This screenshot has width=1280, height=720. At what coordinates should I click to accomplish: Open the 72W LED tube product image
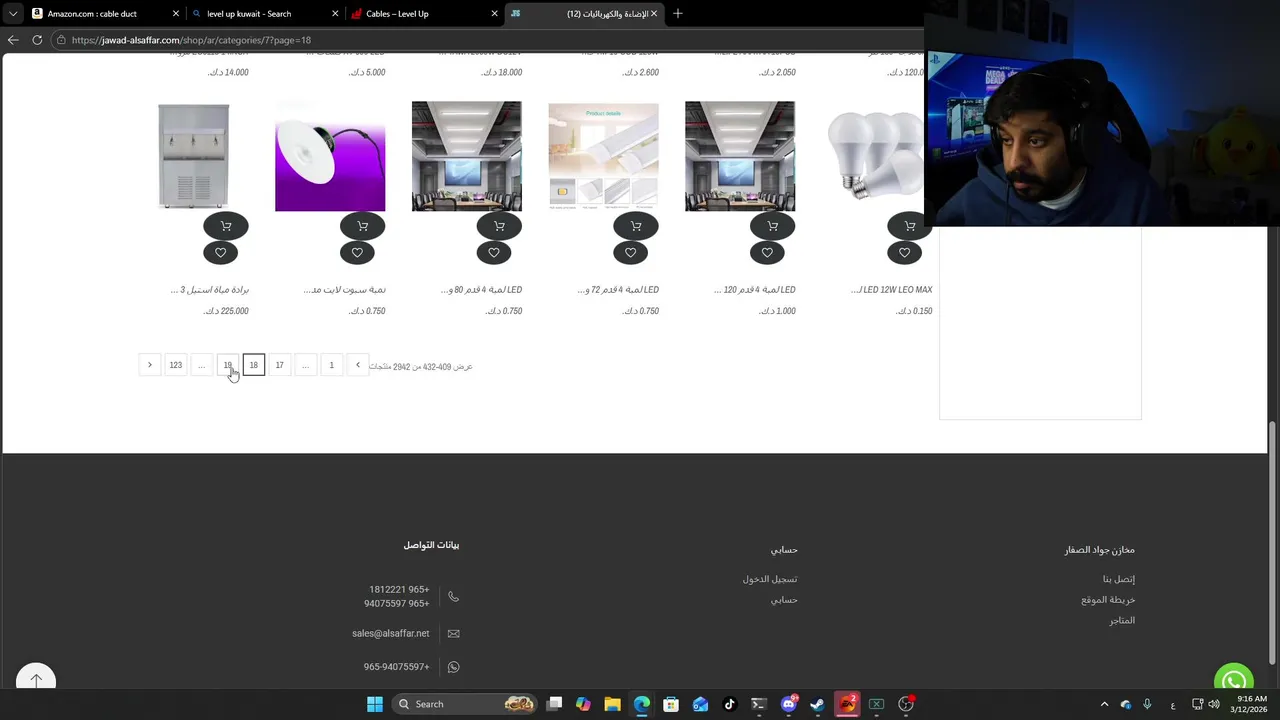[x=603, y=156]
